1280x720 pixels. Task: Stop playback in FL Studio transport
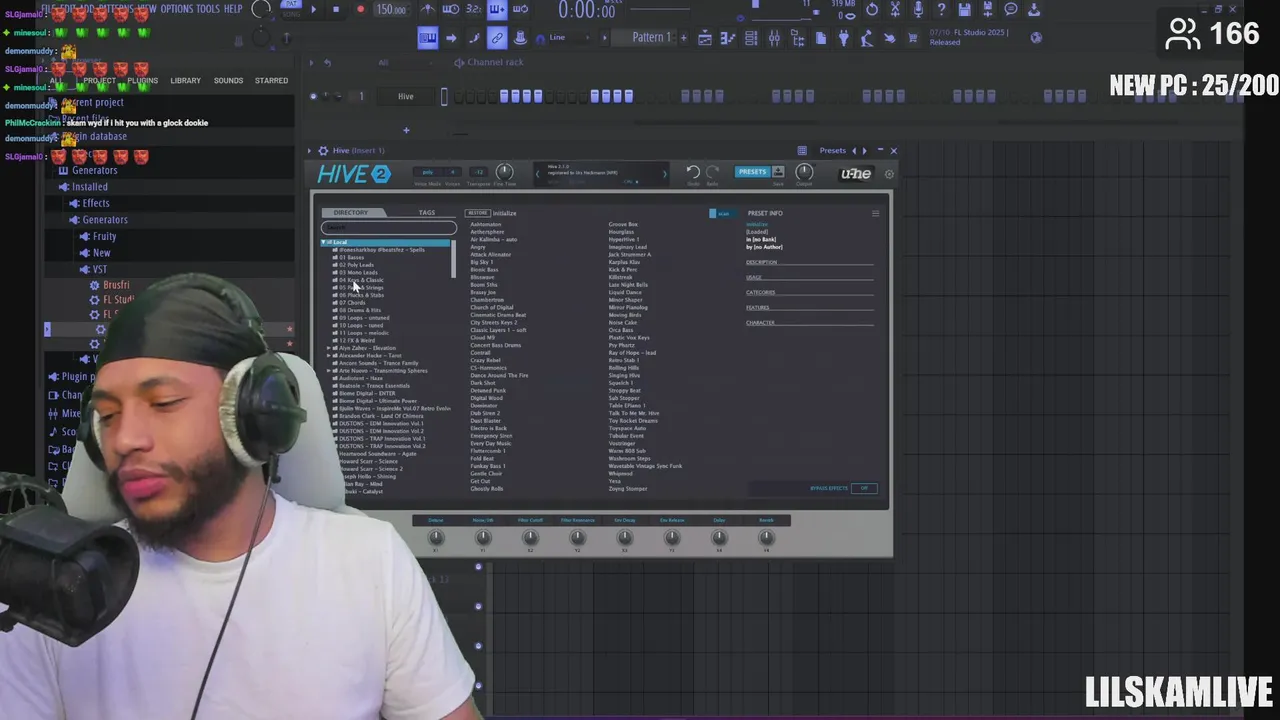[x=336, y=10]
